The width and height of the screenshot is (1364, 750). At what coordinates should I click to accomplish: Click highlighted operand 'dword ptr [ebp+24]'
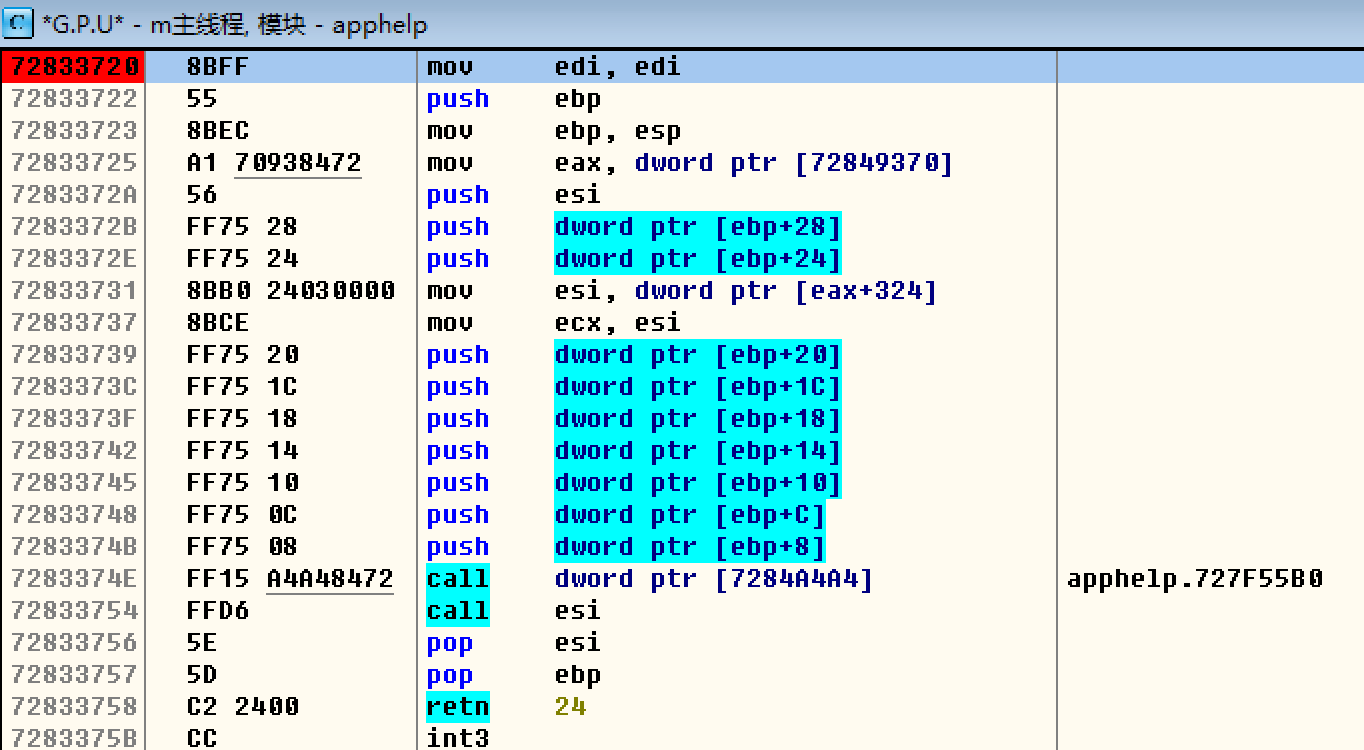(697, 259)
